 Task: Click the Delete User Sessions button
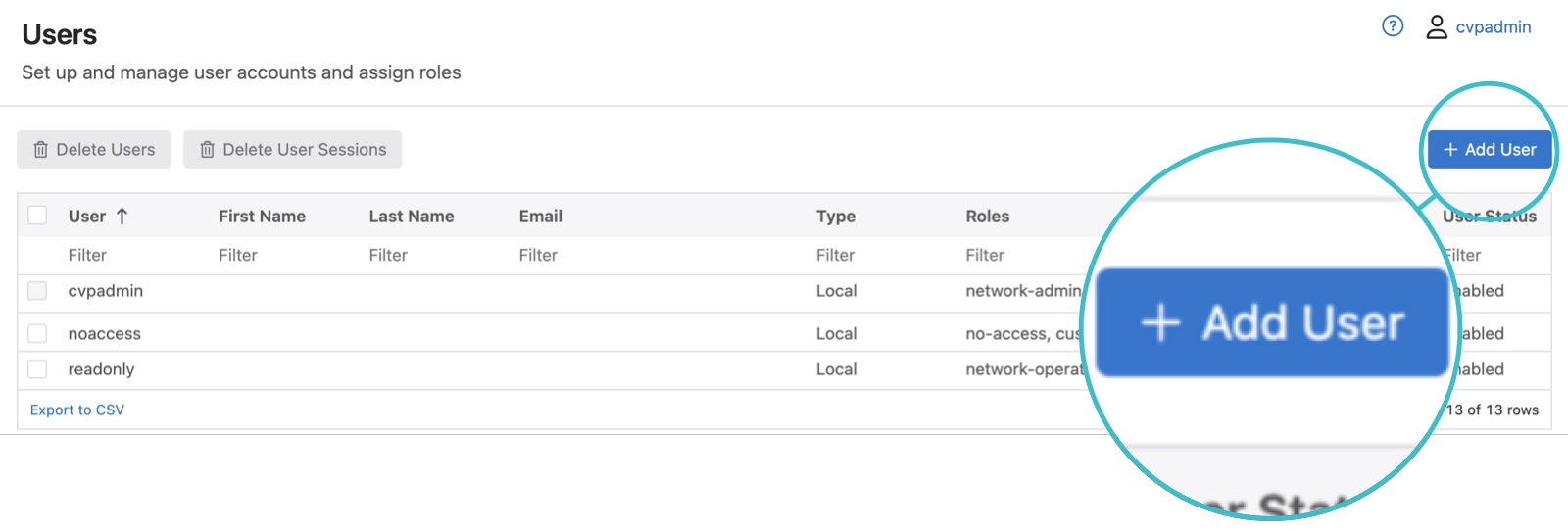[292, 150]
